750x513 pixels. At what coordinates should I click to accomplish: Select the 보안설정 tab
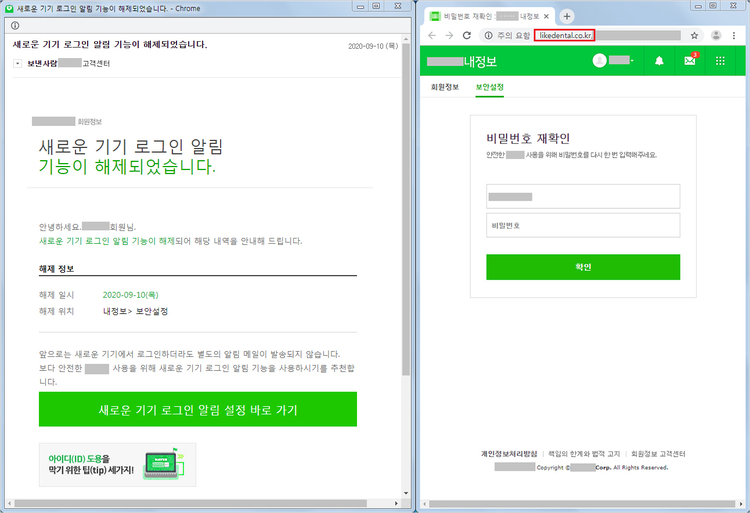click(489, 87)
